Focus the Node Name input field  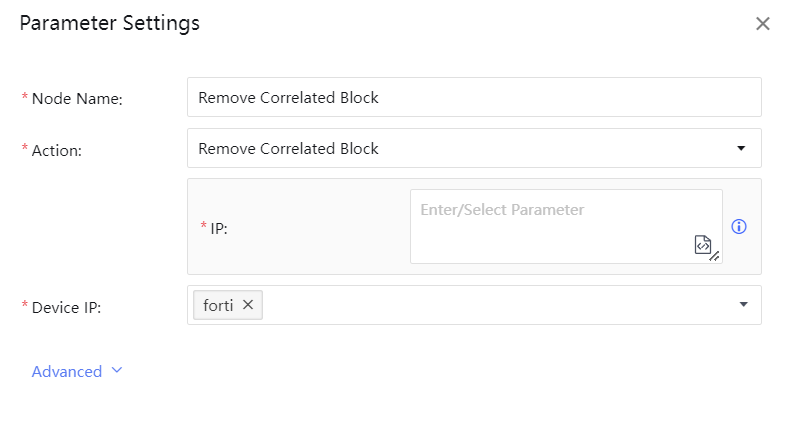click(x=474, y=98)
